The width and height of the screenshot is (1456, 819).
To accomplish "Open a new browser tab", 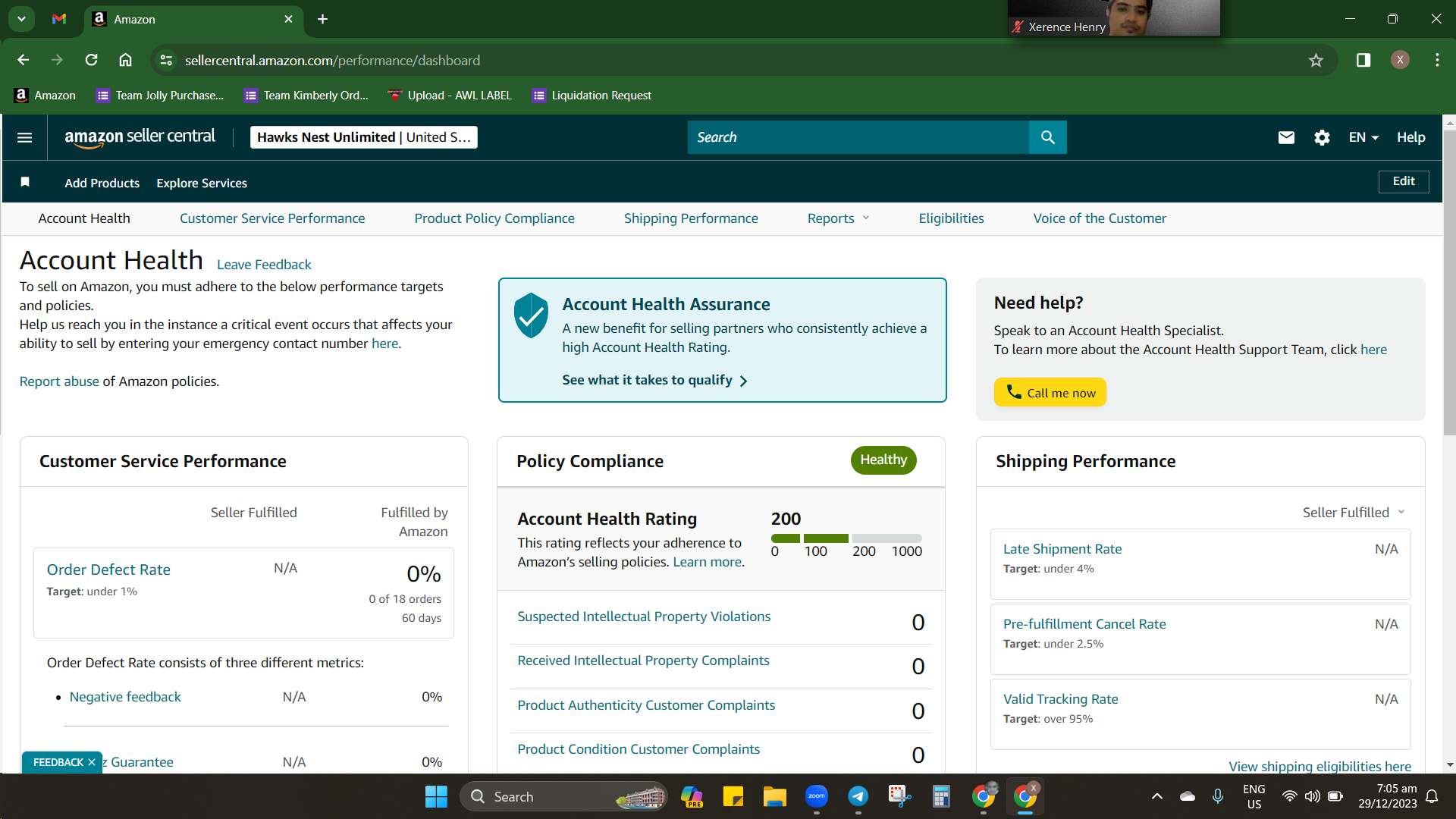I will pos(323,19).
